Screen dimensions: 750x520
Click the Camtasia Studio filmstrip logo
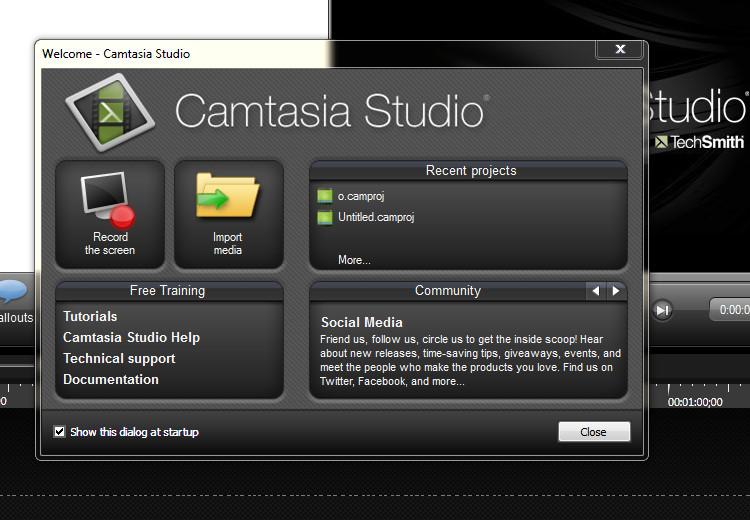(x=110, y=112)
